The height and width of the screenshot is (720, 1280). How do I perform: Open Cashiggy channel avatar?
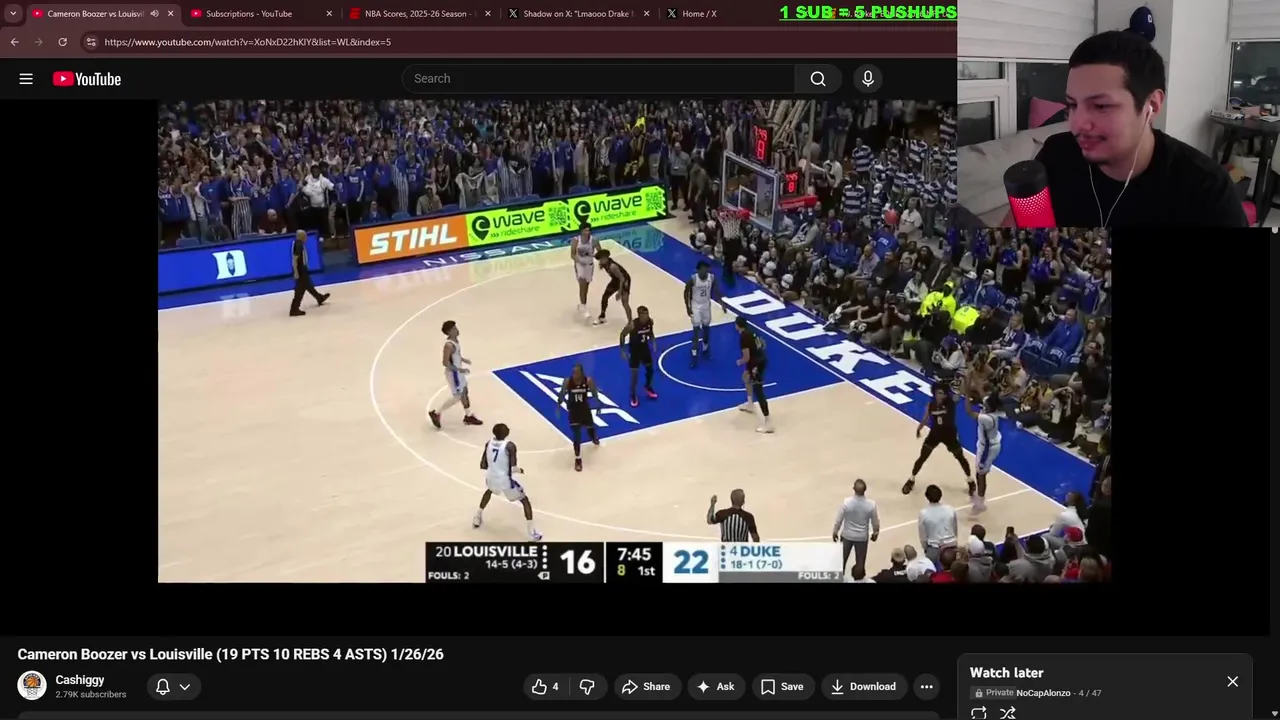click(x=32, y=686)
